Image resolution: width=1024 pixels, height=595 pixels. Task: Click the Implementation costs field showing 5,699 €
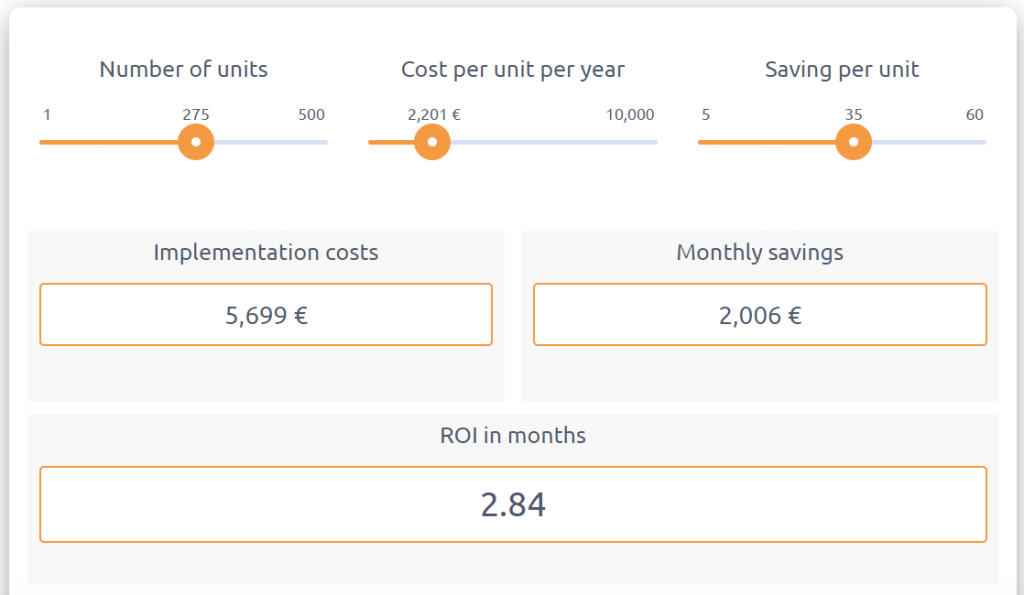point(265,314)
